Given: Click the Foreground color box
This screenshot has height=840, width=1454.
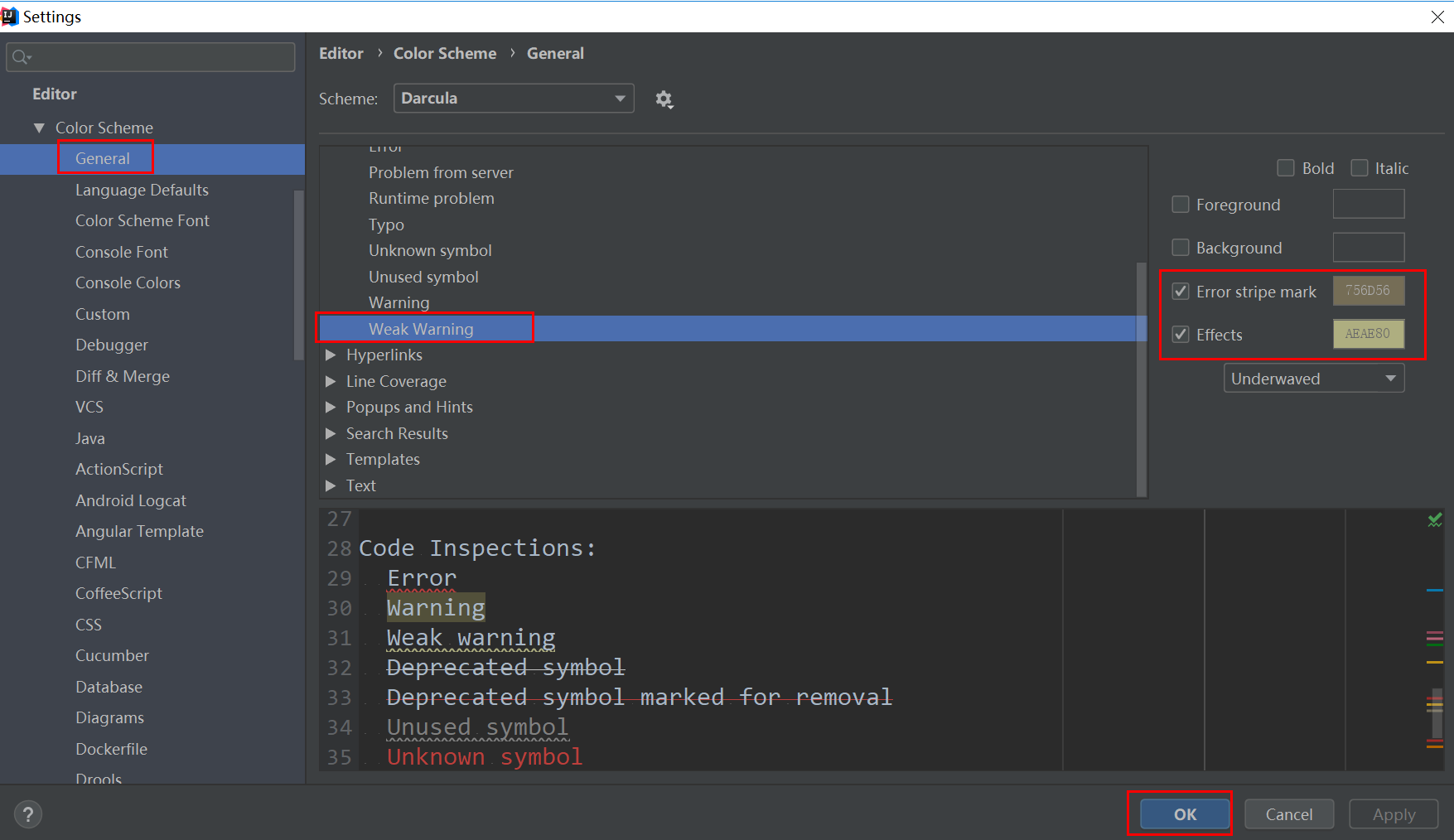Looking at the screenshot, I should [1369, 204].
